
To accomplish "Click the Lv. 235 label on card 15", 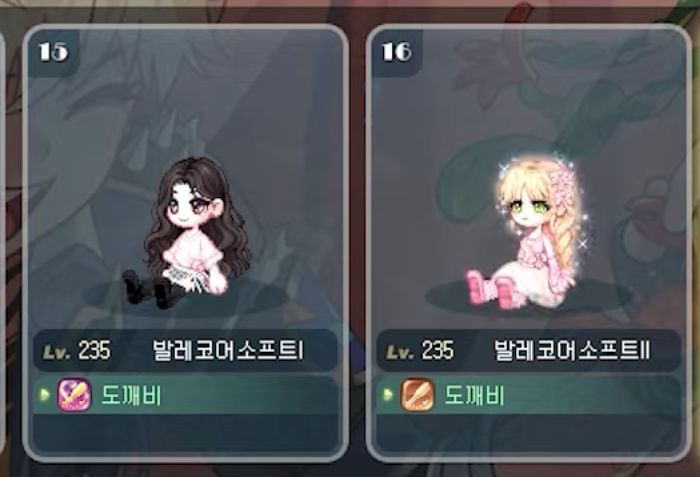I will point(77,351).
